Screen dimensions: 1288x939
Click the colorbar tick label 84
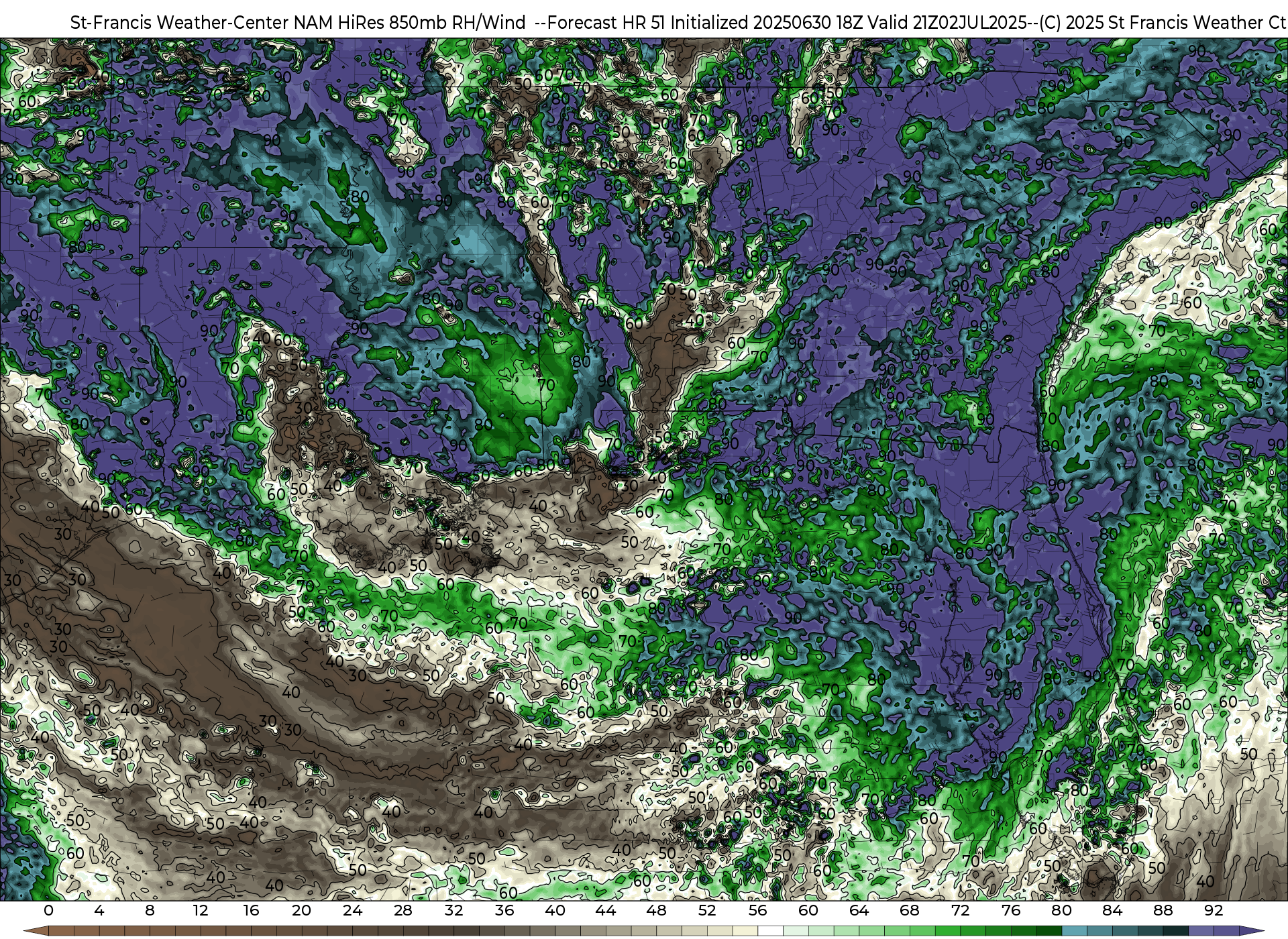(x=1112, y=910)
